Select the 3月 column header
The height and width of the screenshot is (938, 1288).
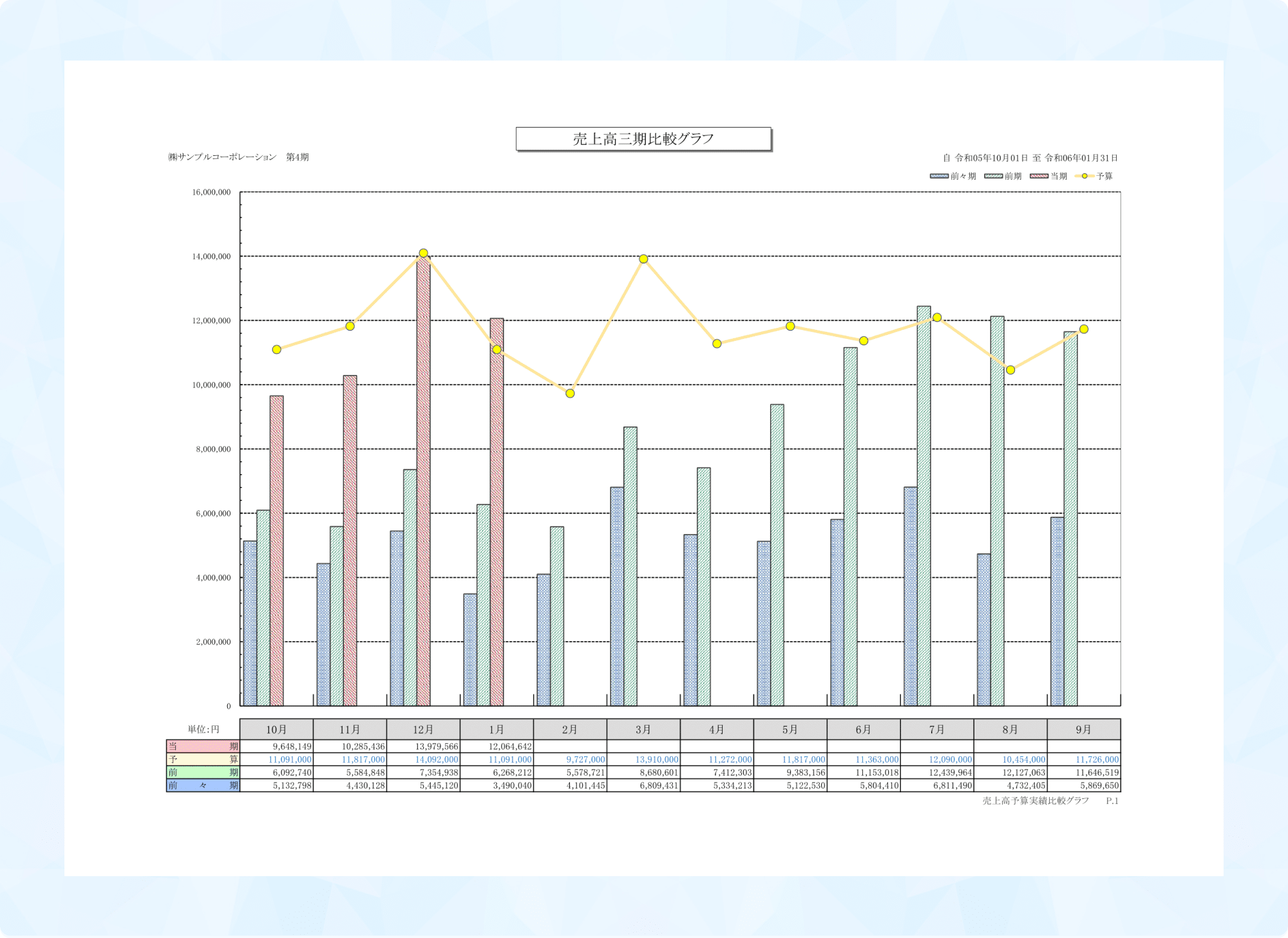643,729
